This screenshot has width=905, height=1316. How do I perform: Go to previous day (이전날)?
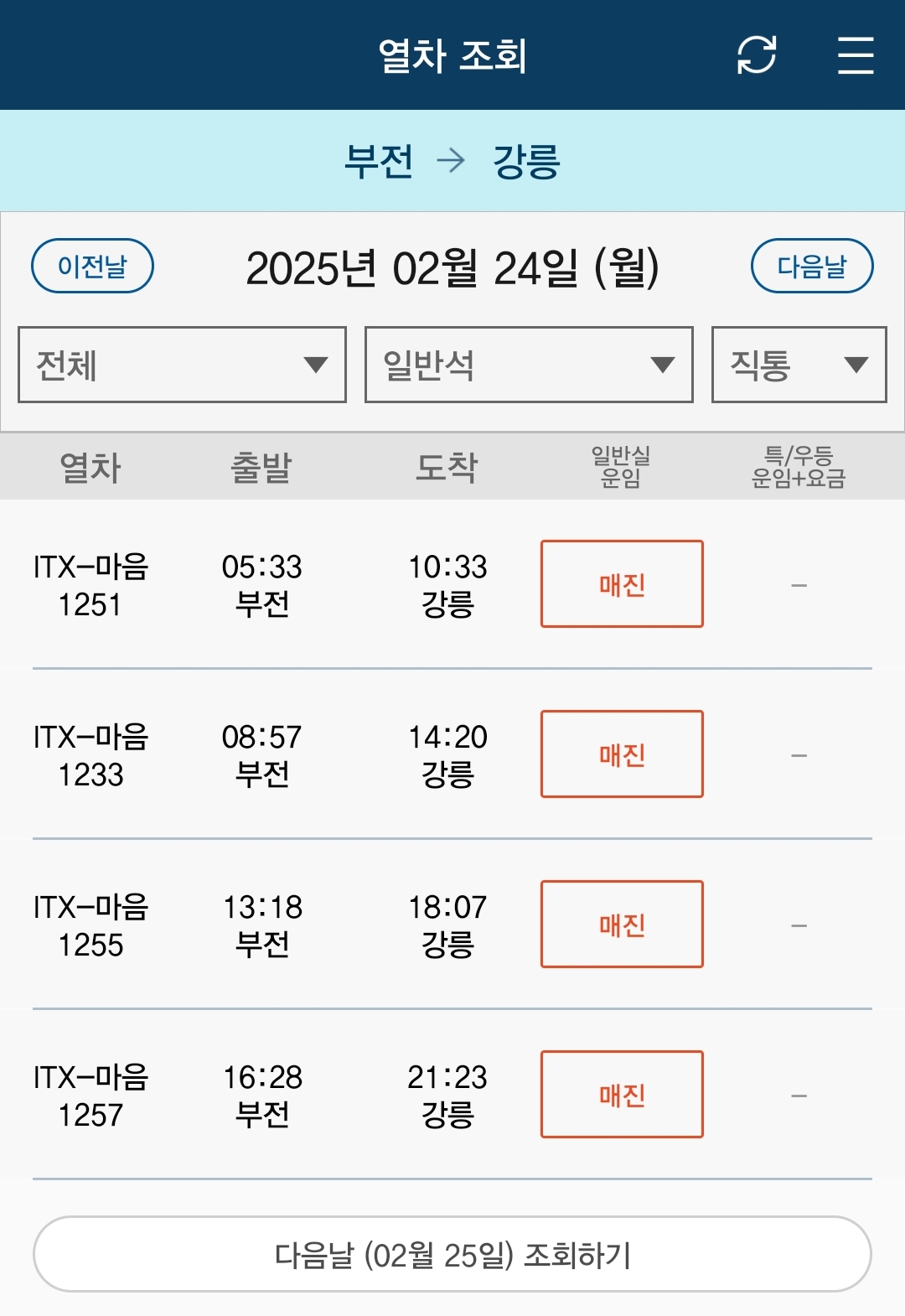pos(92,267)
